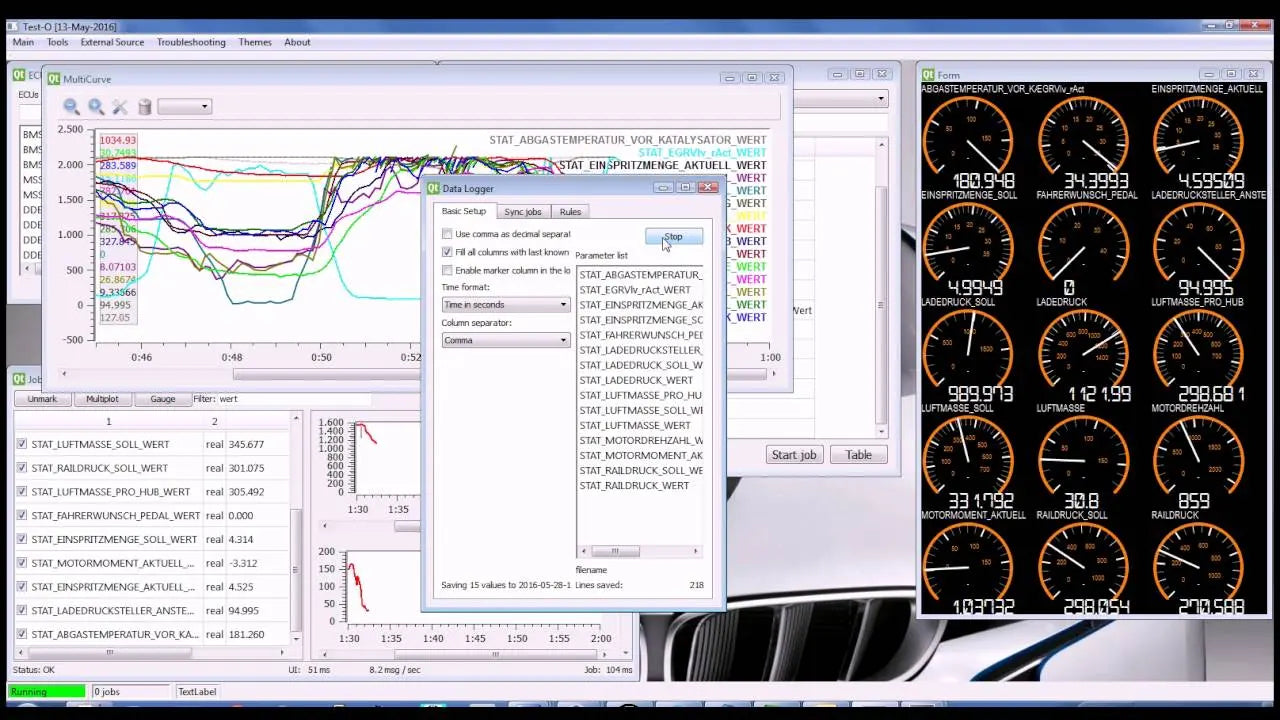The image size is (1280, 720).
Task: Open the Column separator dropdown
Action: pyautogui.click(x=505, y=341)
